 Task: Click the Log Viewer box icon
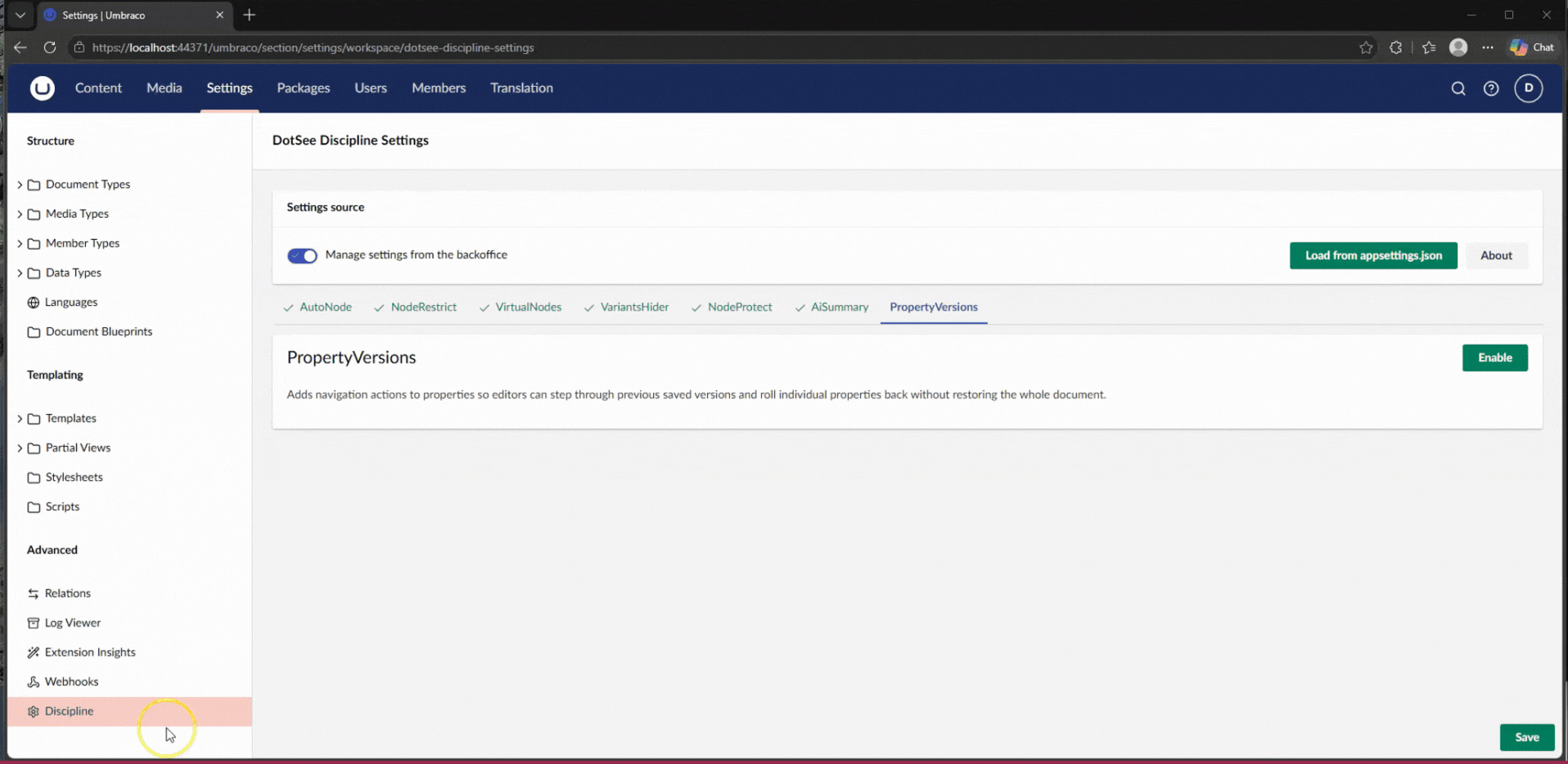click(34, 623)
